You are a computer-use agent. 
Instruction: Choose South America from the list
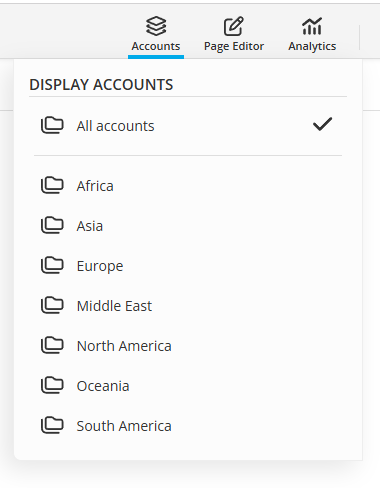[x=188, y=426]
